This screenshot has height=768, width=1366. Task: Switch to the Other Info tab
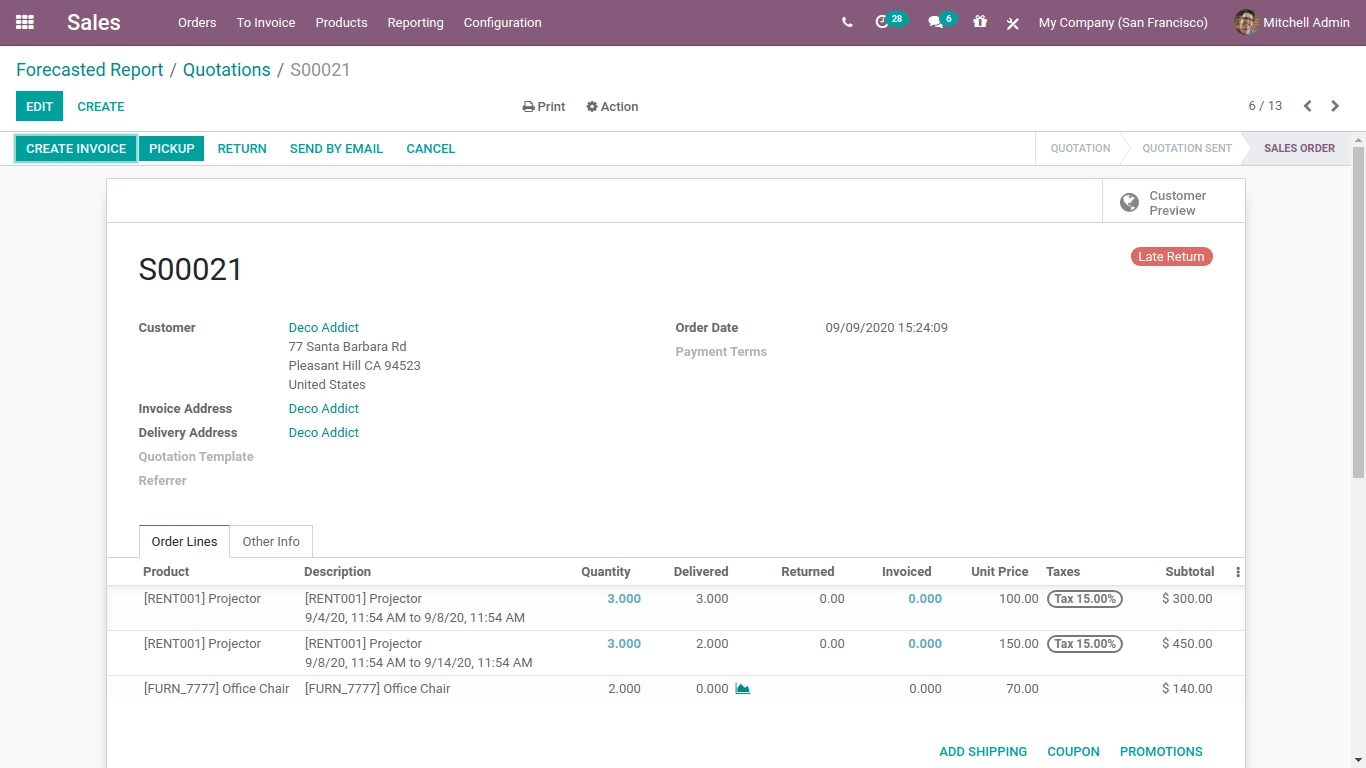tap(271, 541)
